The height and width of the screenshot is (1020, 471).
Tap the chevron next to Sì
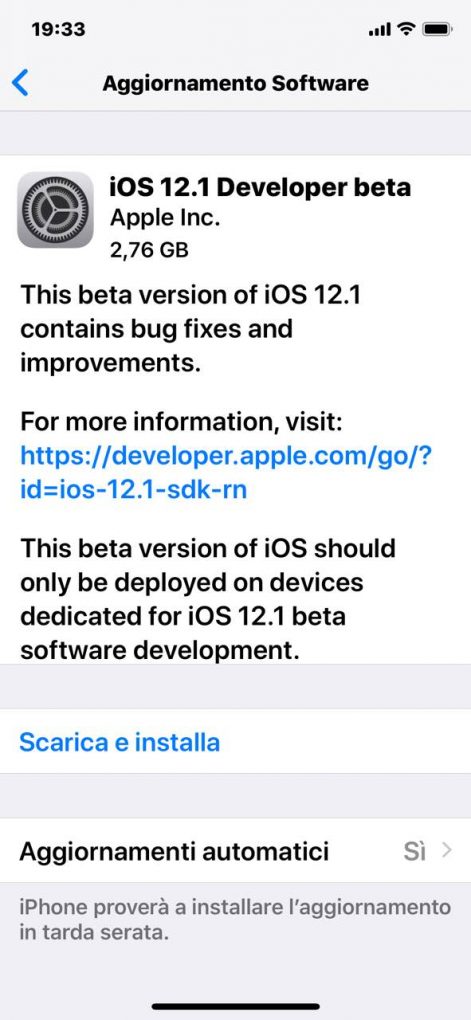click(446, 851)
